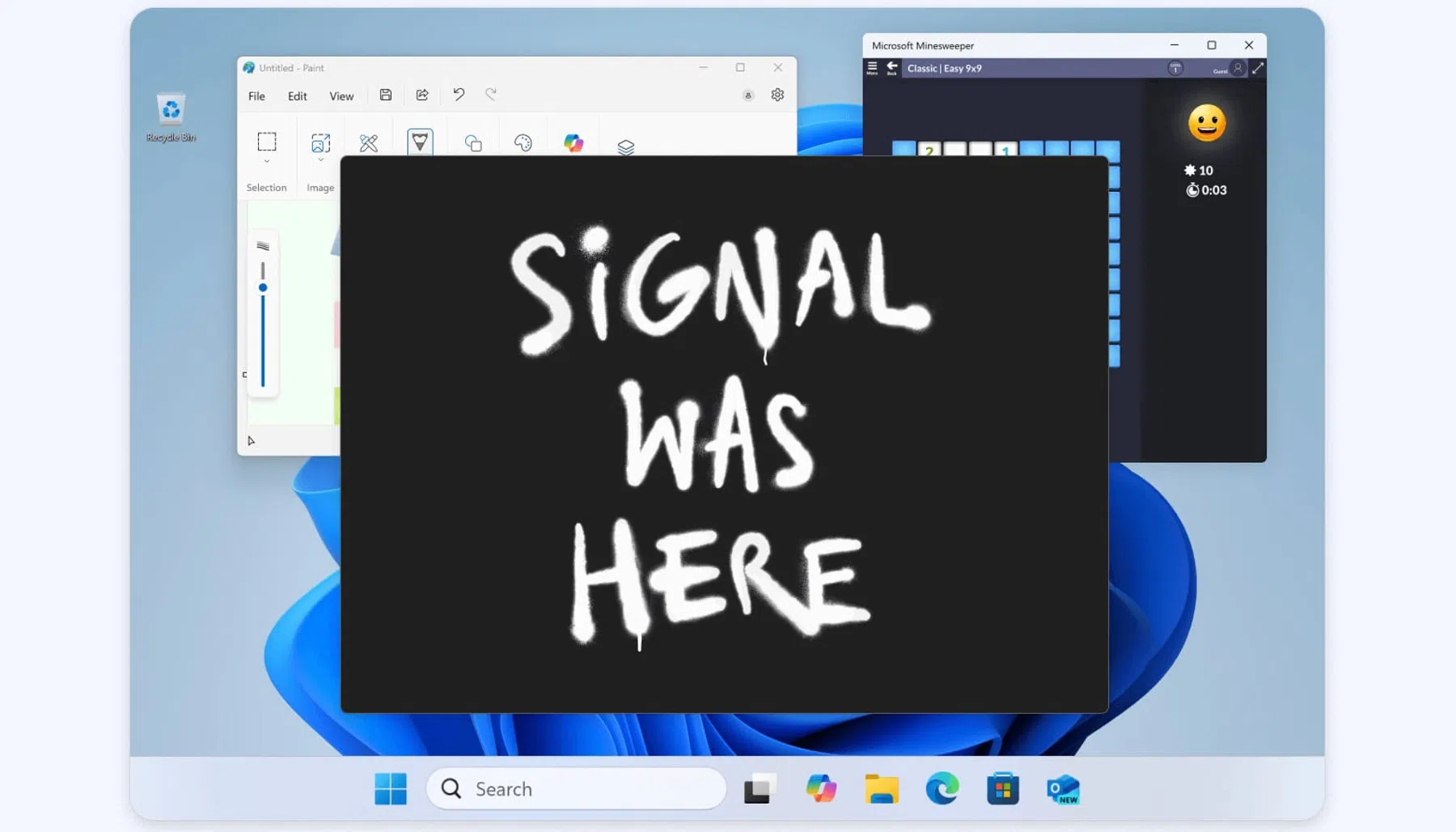Undo the last action in Paint
1456x832 pixels.
[459, 95]
